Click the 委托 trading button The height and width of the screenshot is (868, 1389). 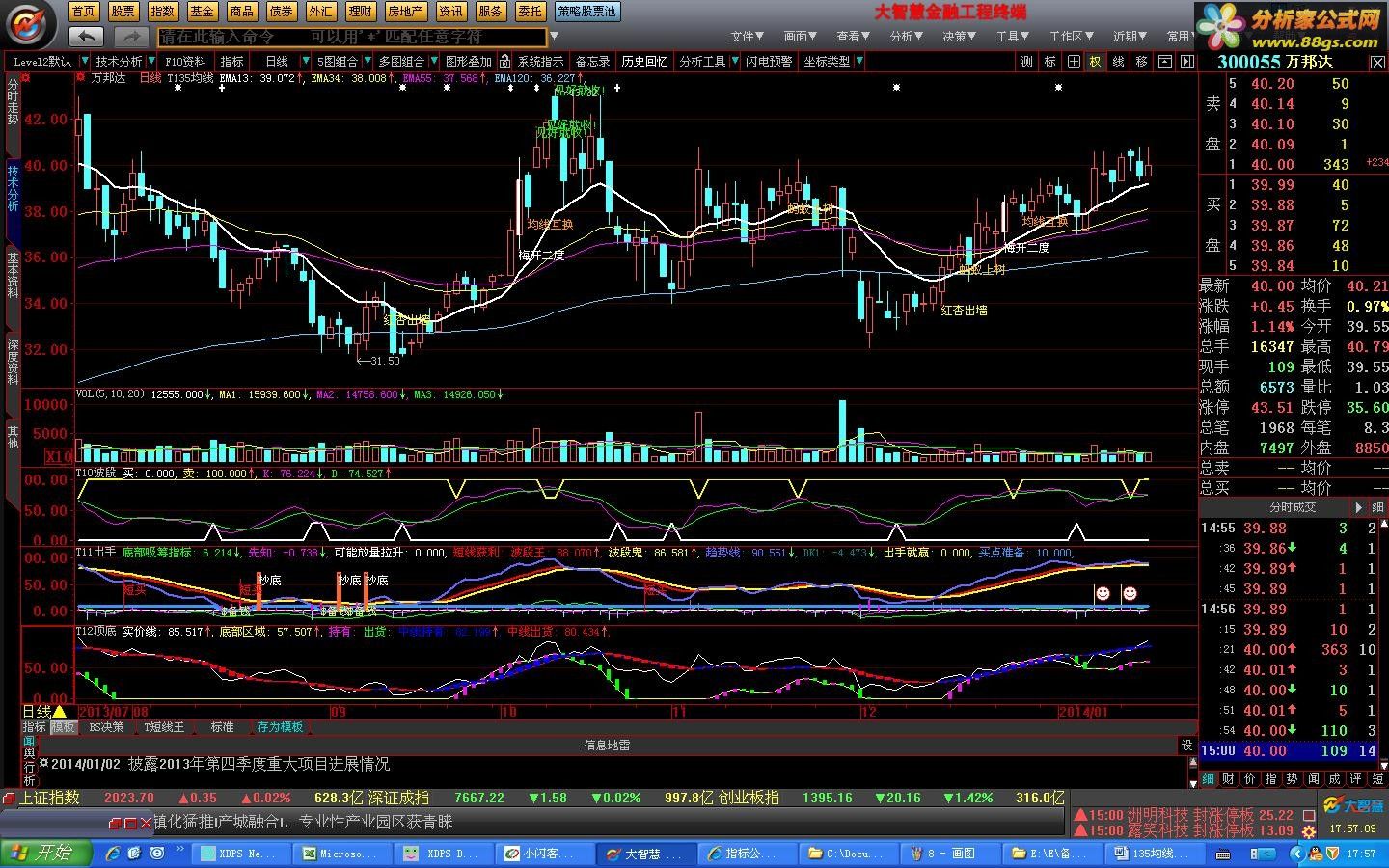tap(530, 12)
